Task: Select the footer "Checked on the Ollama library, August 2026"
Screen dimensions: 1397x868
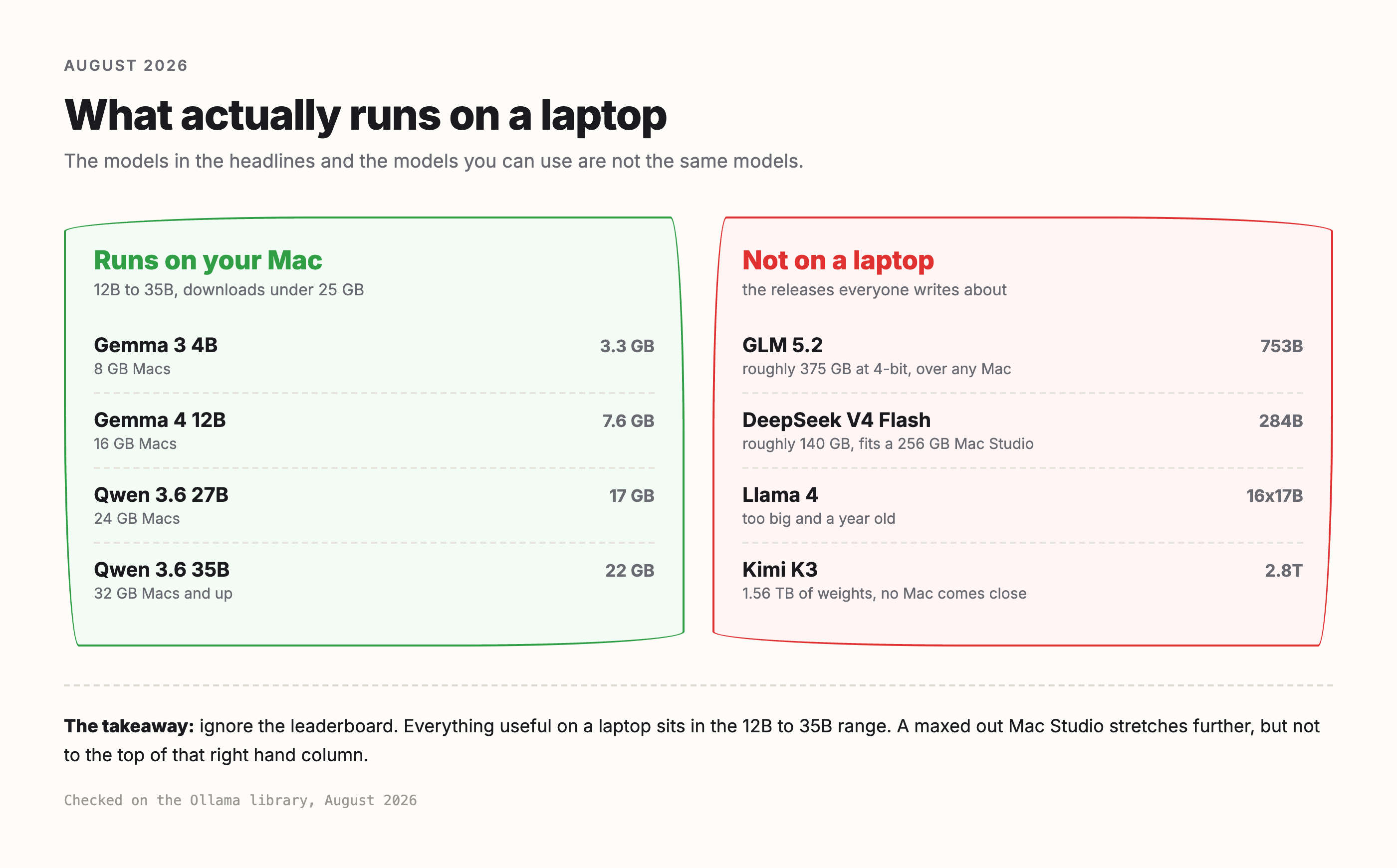Action: pos(240,800)
